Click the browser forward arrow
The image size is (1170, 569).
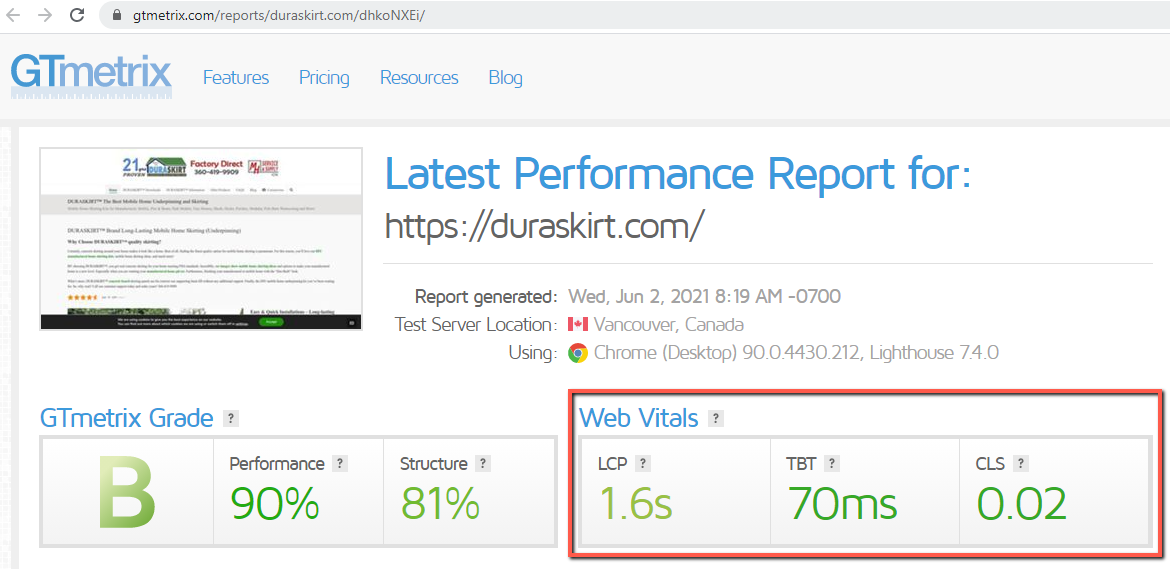point(45,16)
